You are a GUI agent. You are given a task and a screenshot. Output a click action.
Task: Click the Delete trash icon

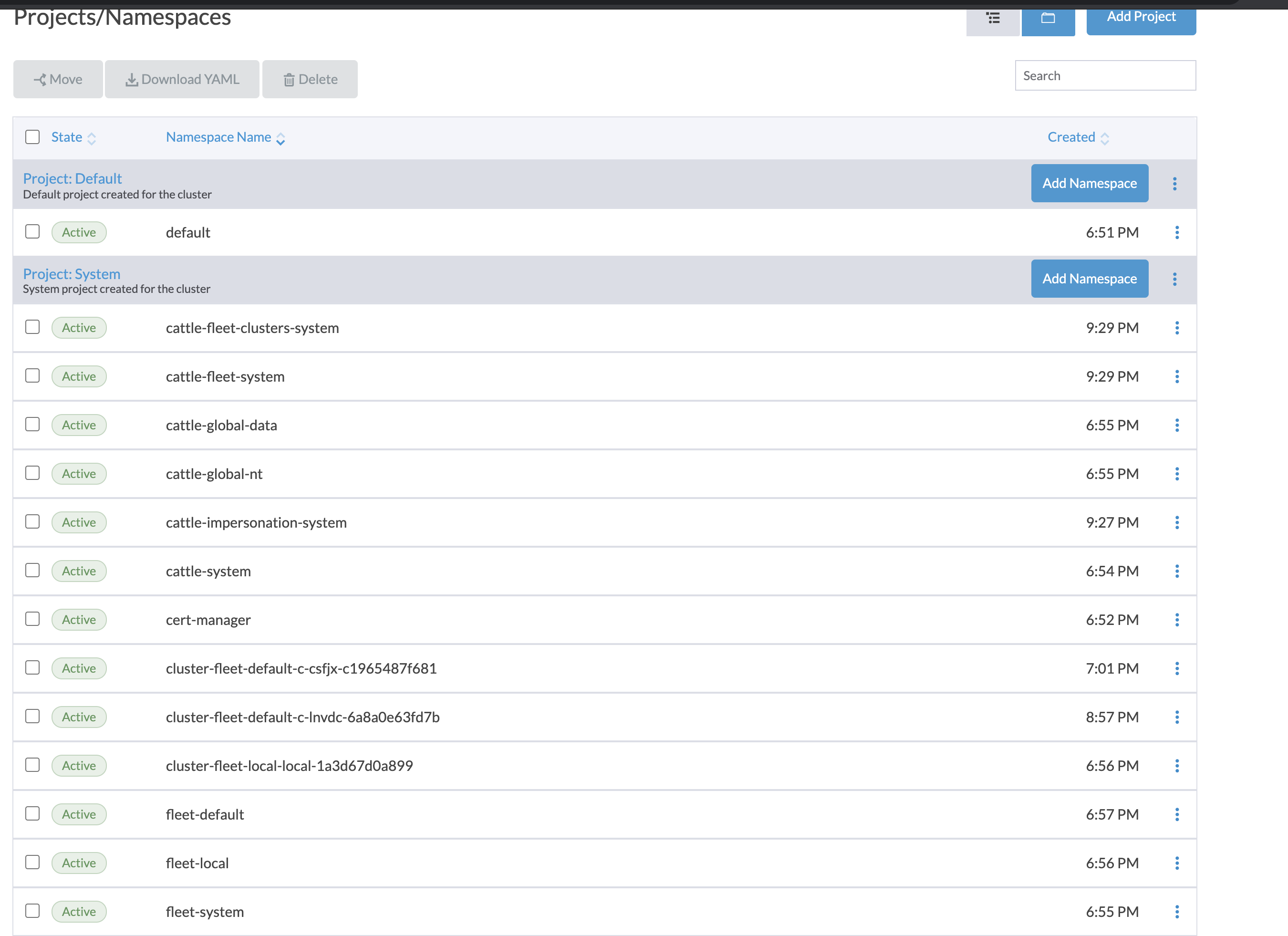coord(290,79)
